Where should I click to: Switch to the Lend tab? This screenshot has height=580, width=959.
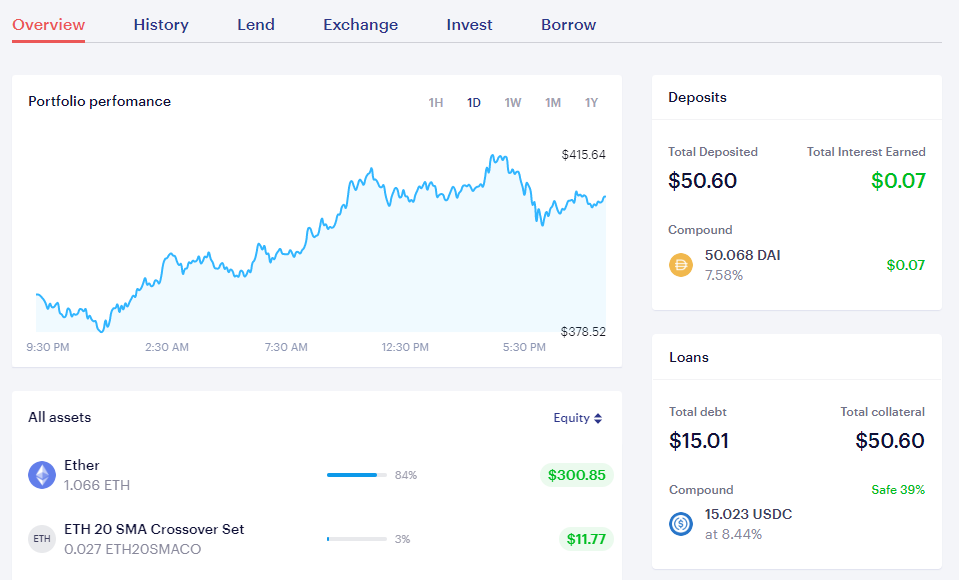[256, 24]
